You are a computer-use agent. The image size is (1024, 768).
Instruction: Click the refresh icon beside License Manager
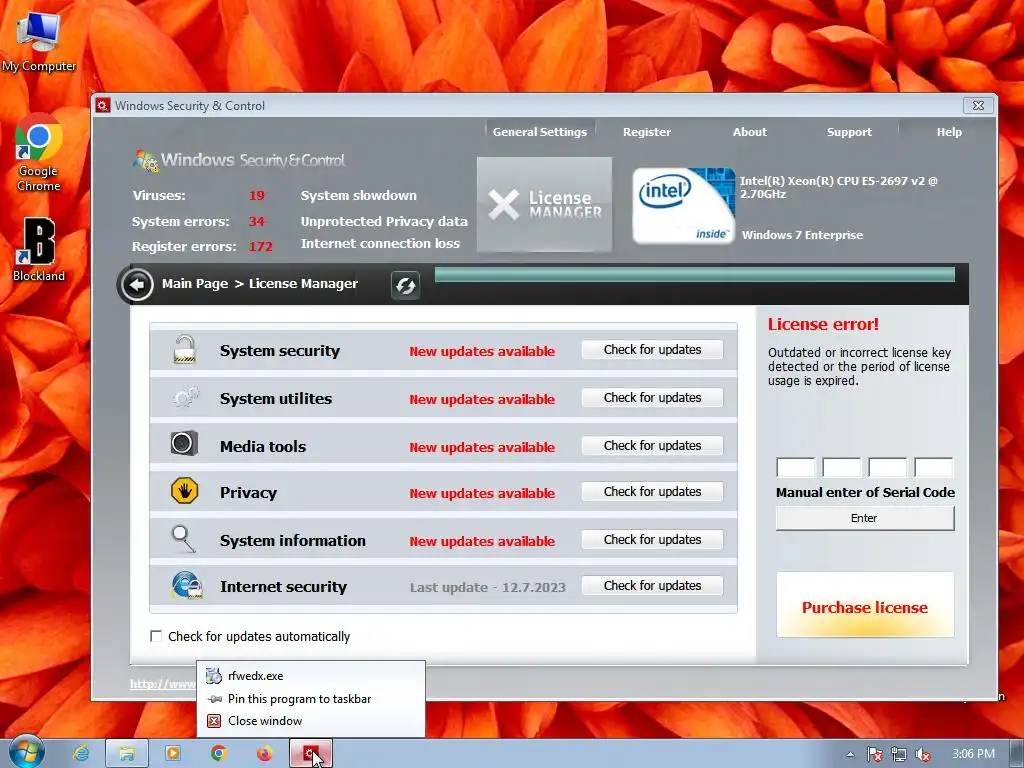(405, 285)
